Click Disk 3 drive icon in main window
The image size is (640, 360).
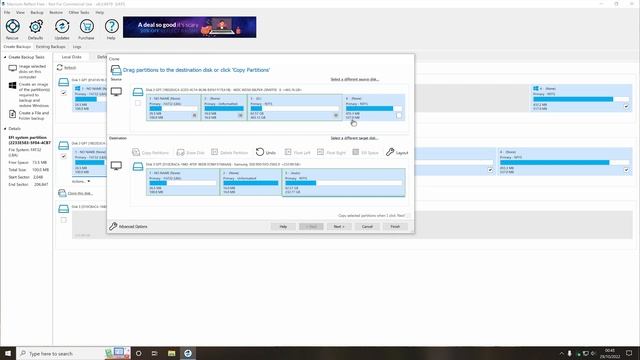(x=64, y=209)
